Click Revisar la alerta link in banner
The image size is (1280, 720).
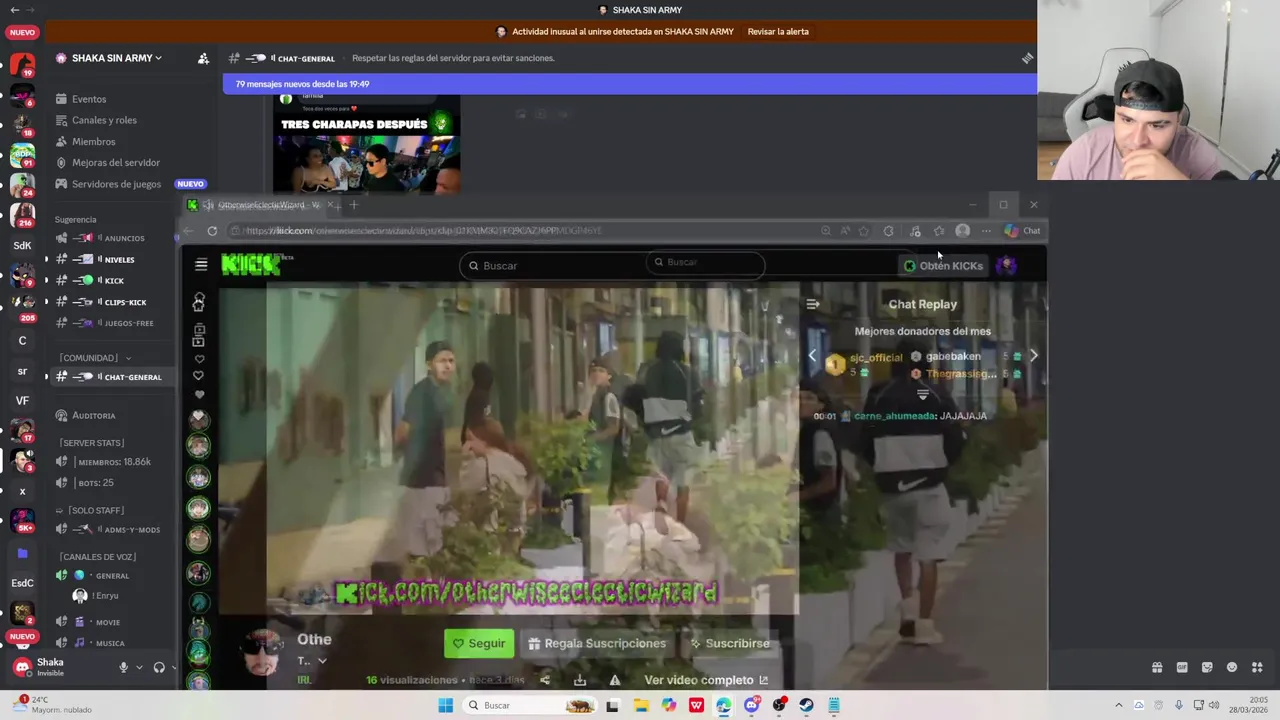tap(778, 31)
